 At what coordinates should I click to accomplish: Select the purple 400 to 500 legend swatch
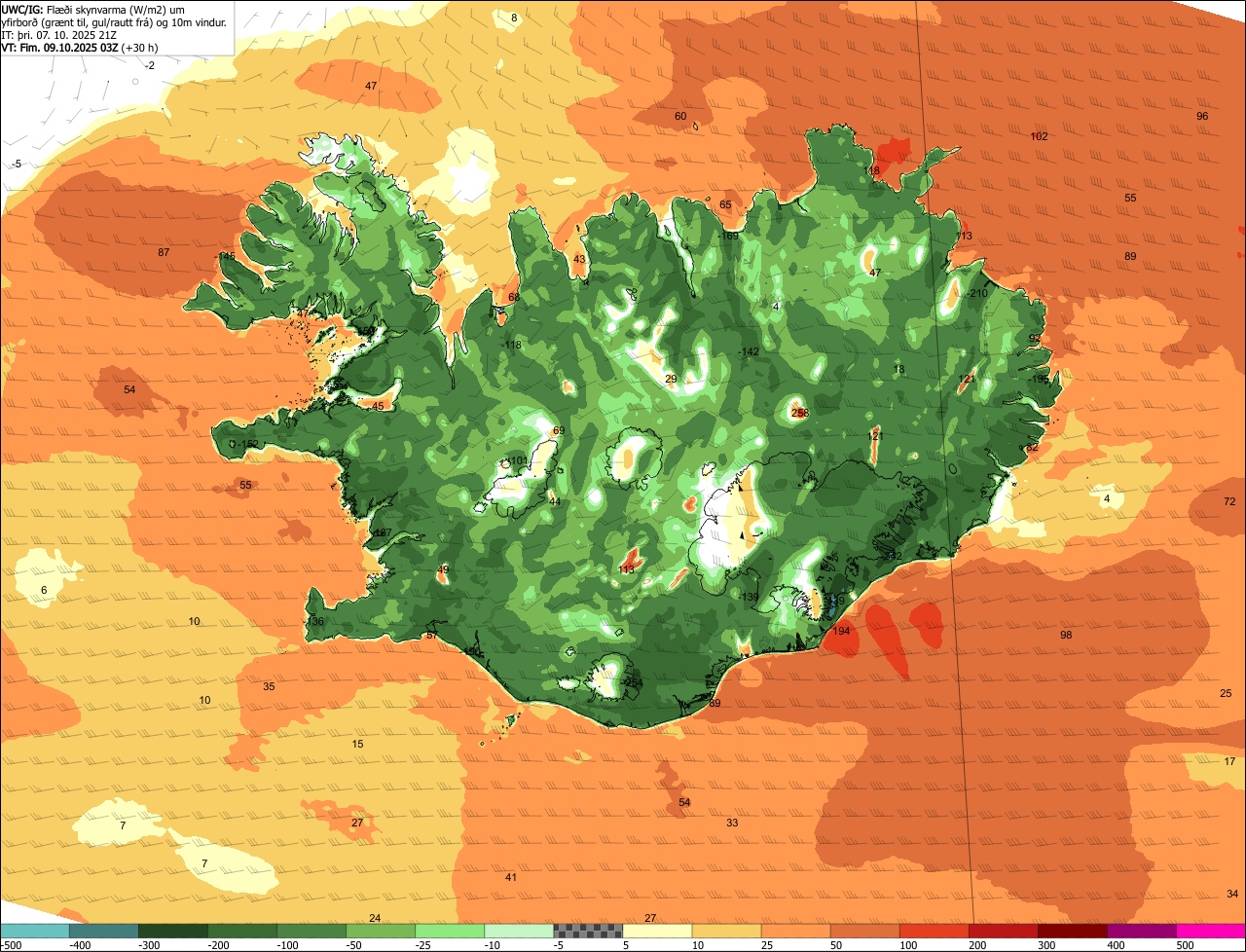pos(1142,931)
